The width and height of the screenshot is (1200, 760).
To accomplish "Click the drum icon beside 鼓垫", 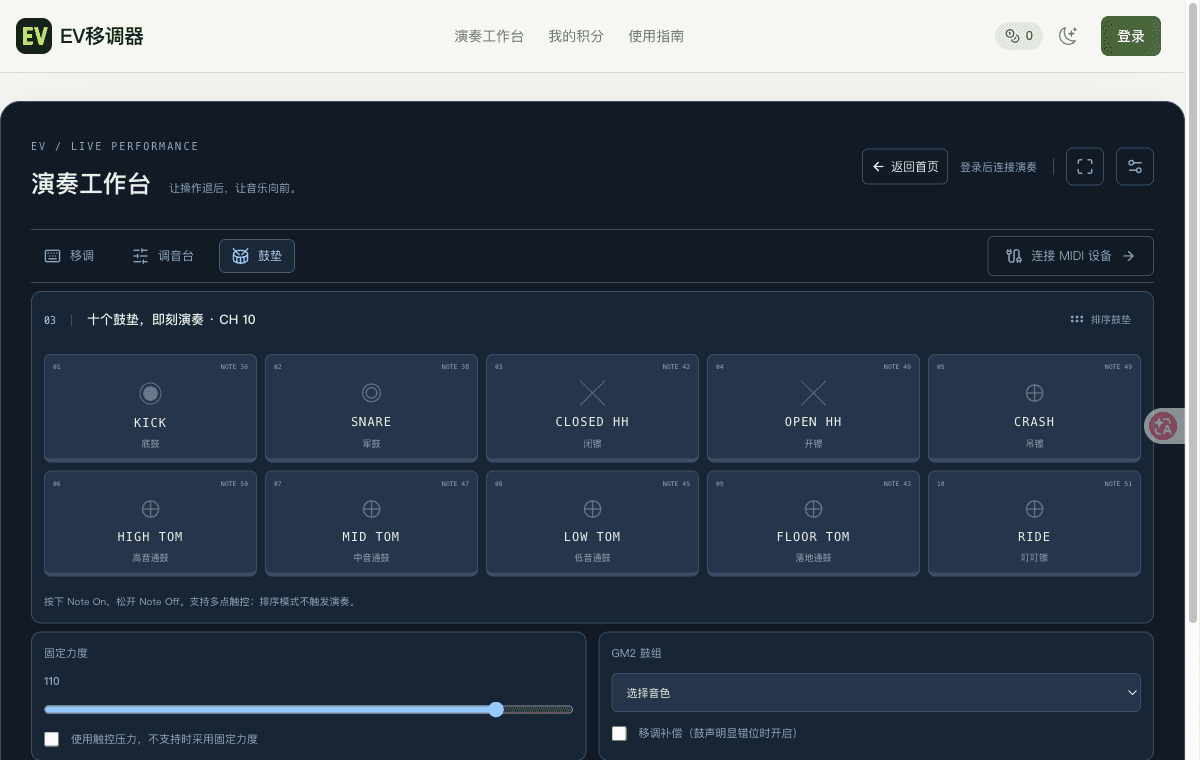I will tap(241, 256).
